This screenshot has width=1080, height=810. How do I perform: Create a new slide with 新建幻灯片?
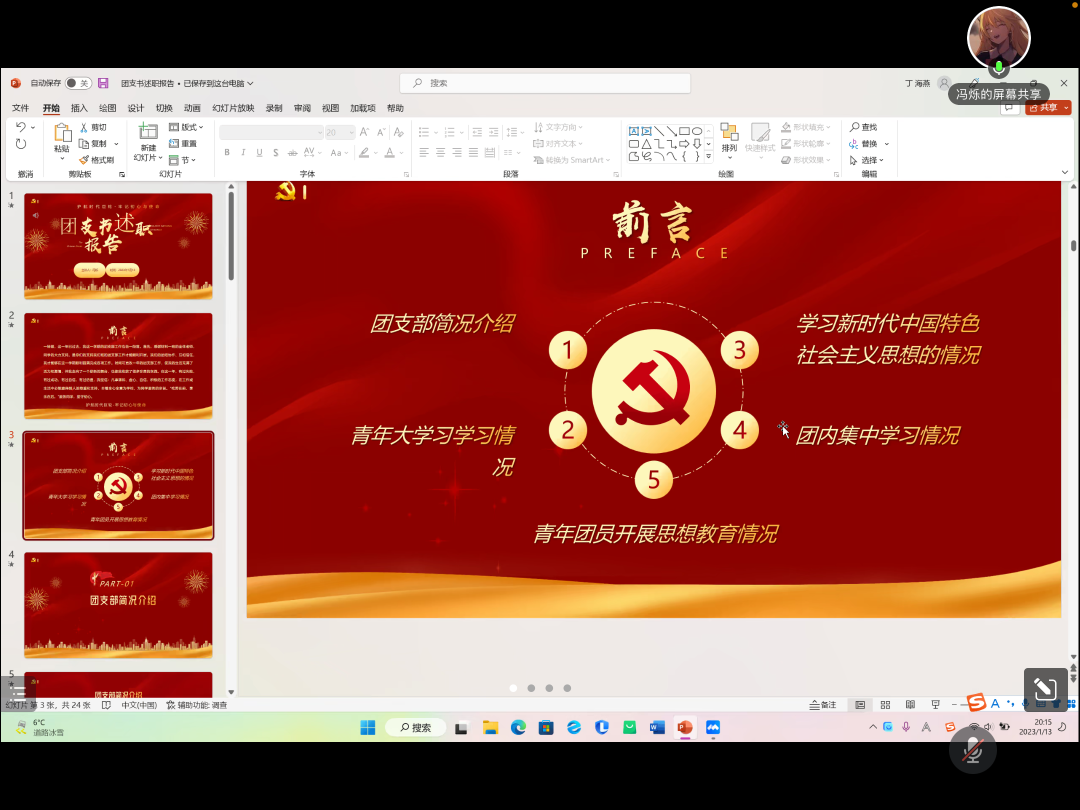146,140
